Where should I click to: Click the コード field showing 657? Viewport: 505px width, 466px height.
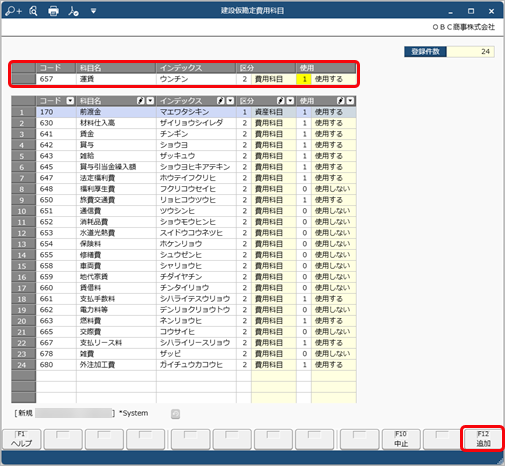coord(56,79)
